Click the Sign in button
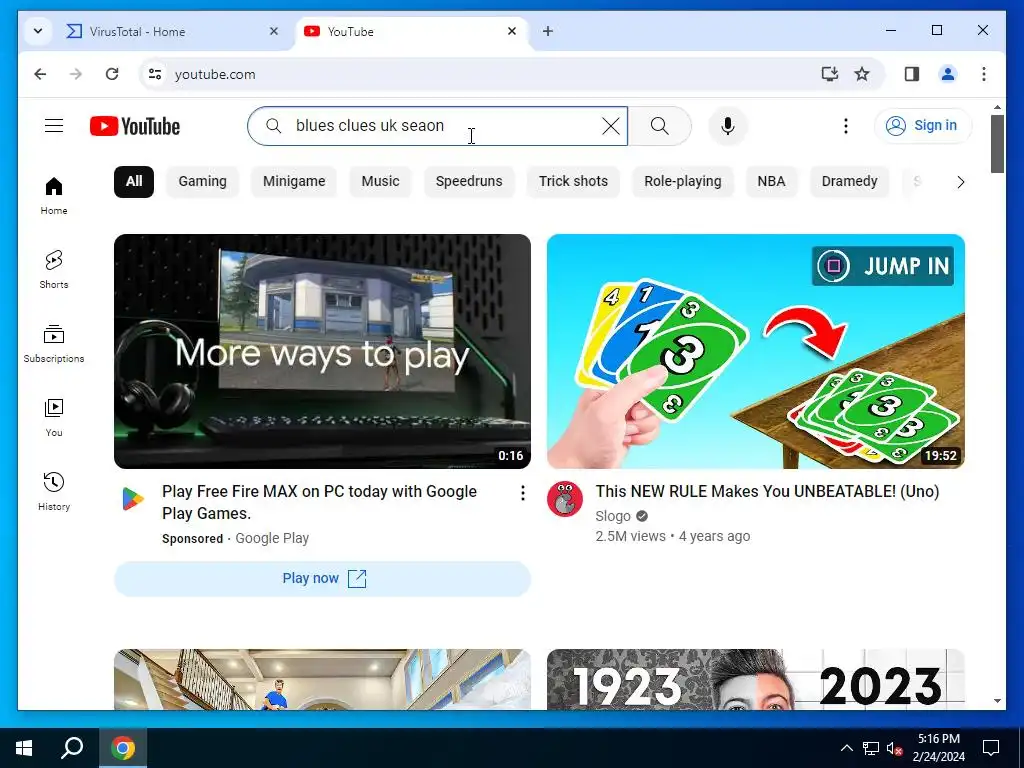The width and height of the screenshot is (1024, 768). point(923,125)
